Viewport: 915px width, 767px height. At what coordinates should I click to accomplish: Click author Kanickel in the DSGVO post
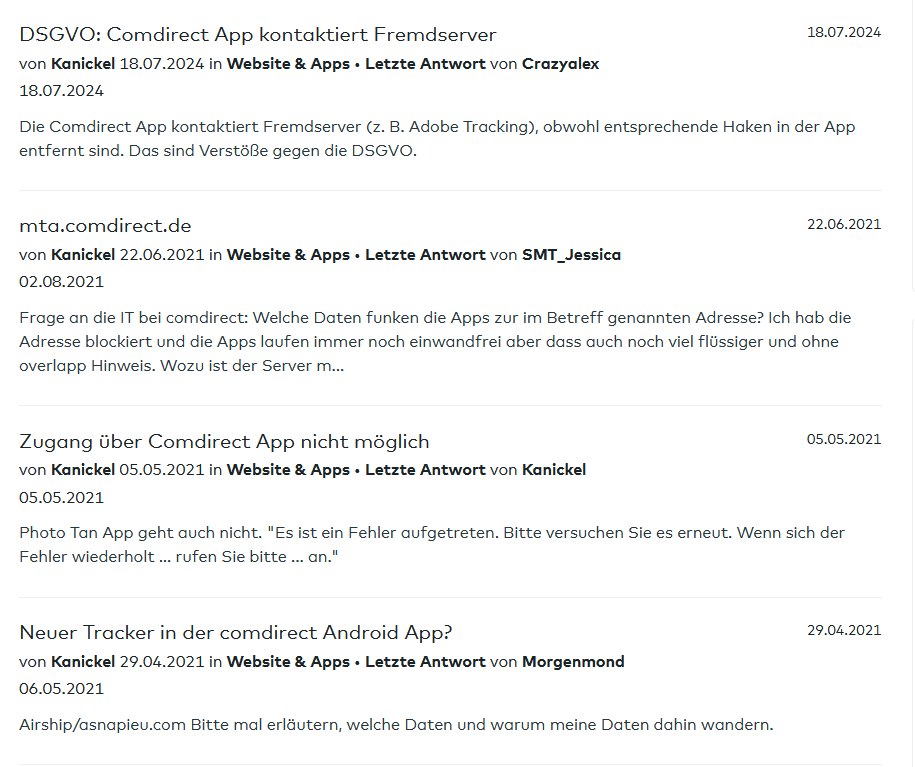pyautogui.click(x=83, y=64)
